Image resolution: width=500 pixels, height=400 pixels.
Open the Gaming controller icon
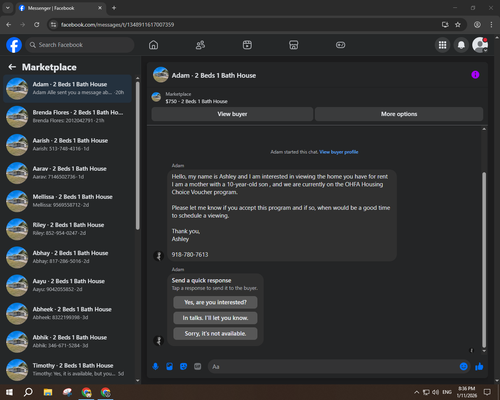click(x=340, y=45)
